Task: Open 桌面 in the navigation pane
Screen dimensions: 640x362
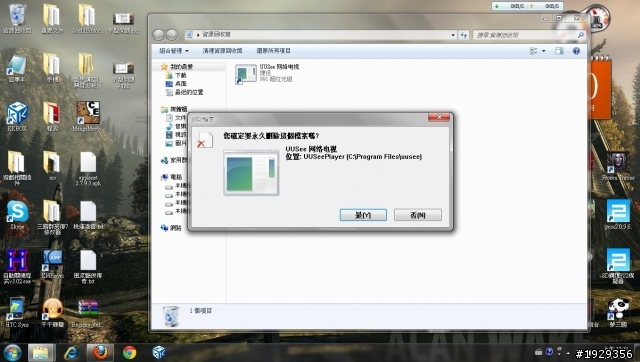Action: (176, 84)
